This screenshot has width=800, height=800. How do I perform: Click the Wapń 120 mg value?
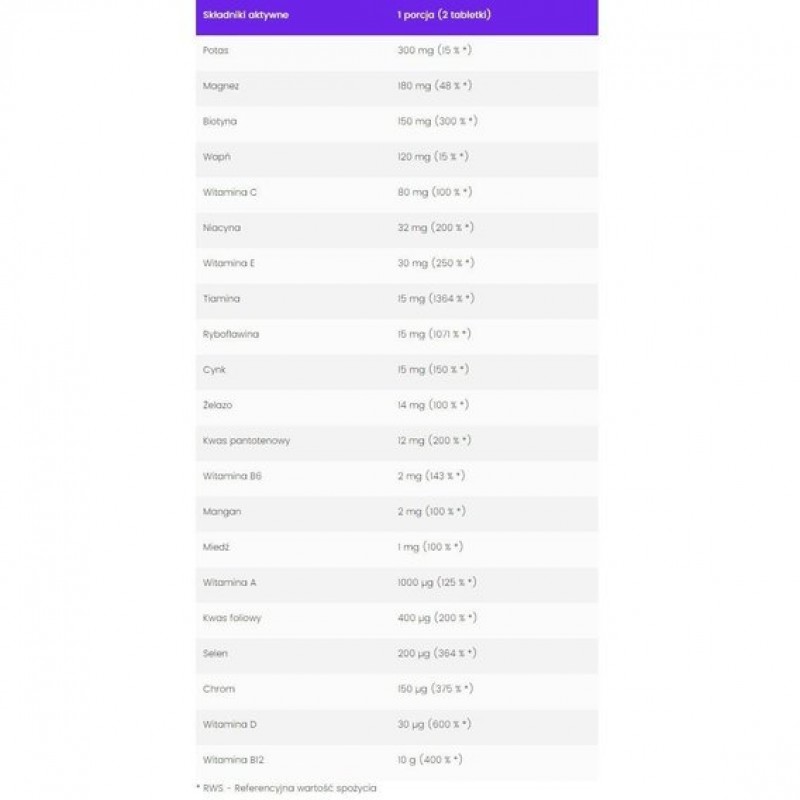[432, 157]
